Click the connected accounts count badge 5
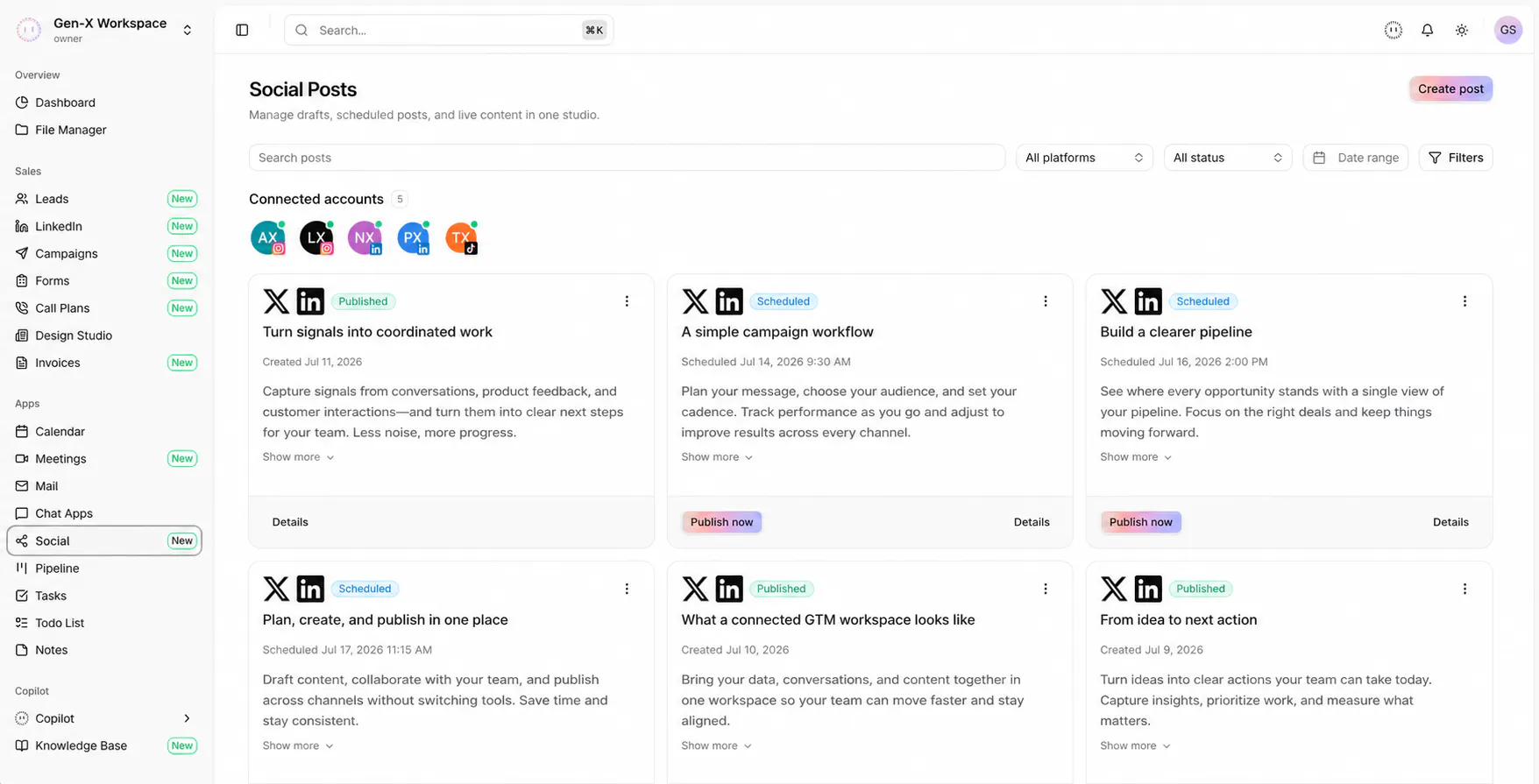The image size is (1539, 784). [400, 199]
